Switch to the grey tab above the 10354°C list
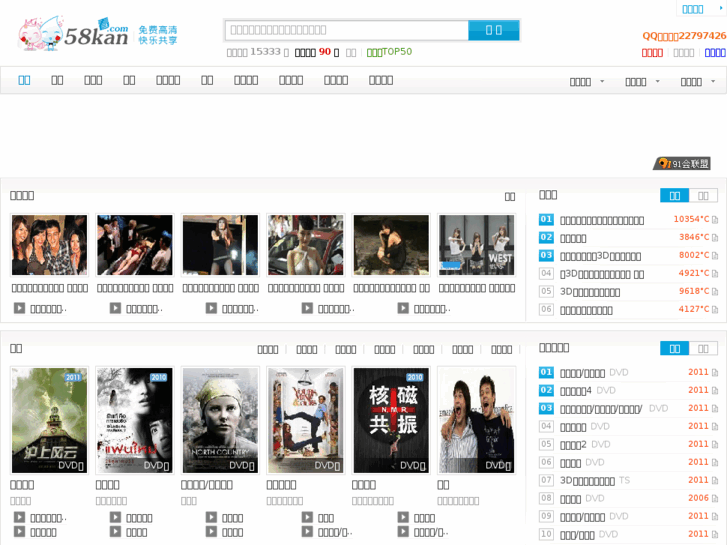The height and width of the screenshot is (545, 727). point(703,195)
